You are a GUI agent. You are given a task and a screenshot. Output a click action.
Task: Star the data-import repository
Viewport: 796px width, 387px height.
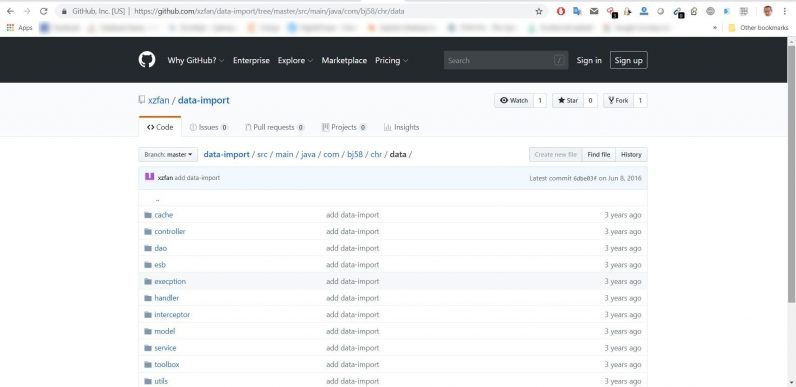[x=568, y=101]
